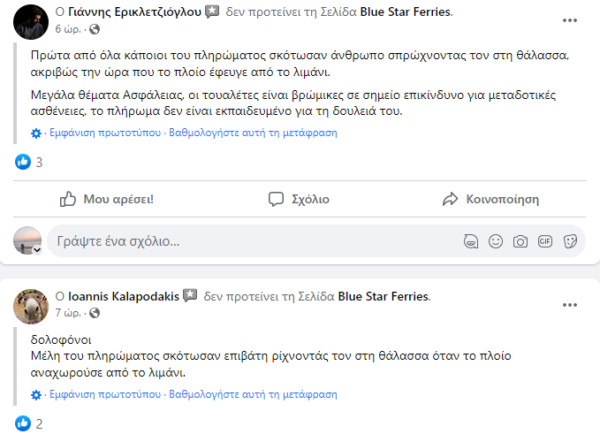Open the GIF picker in comment box
The image size is (600, 434).
click(x=545, y=241)
